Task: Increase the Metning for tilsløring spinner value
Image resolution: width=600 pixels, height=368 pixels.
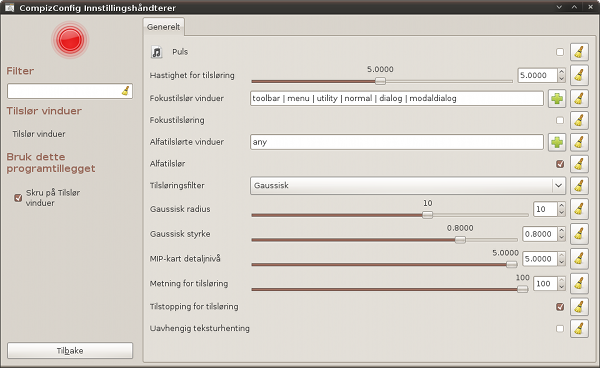Action: click(561, 280)
